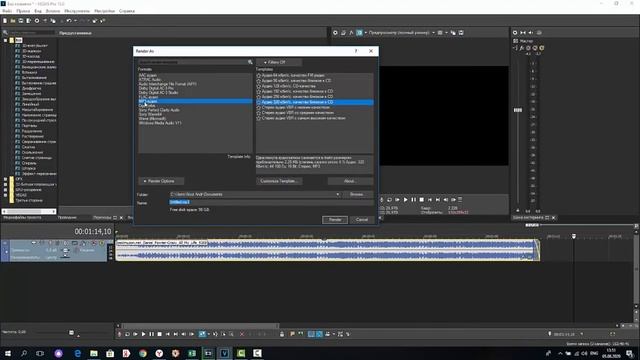Click the lock icon in timeline toolbar
Screen dimensions: 640x360
click(x=282, y=334)
